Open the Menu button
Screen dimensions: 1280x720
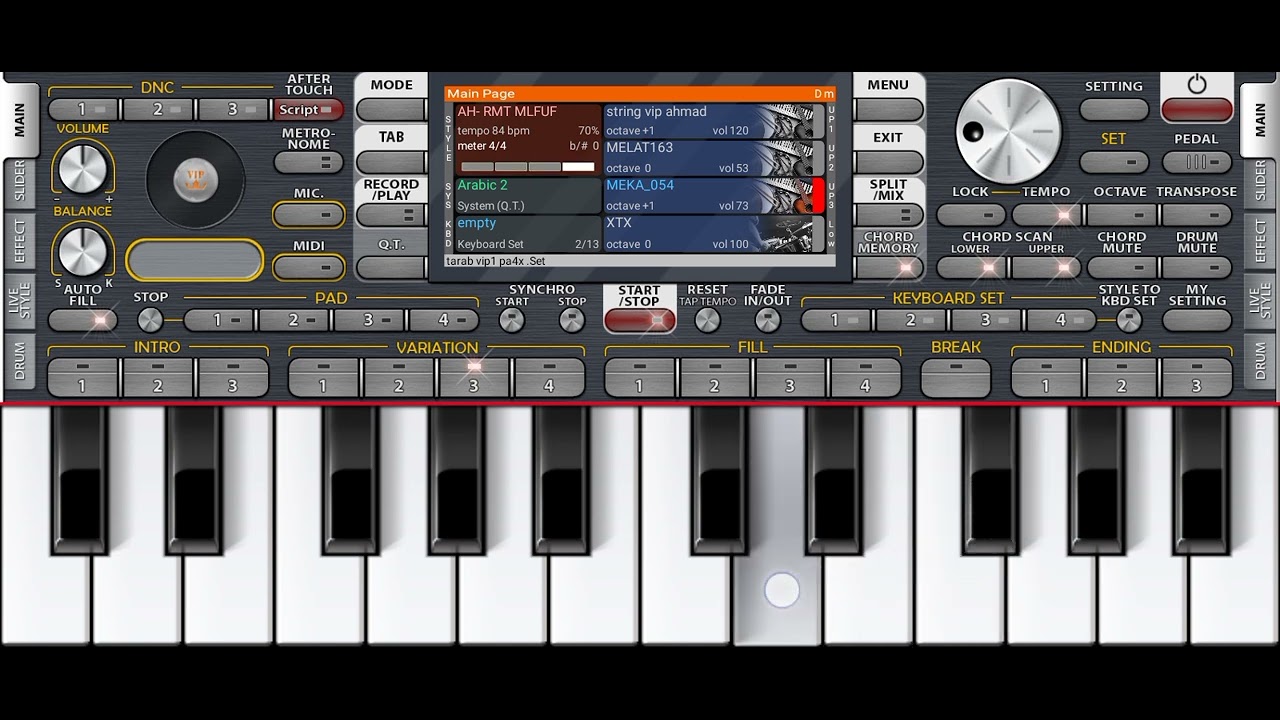888,110
